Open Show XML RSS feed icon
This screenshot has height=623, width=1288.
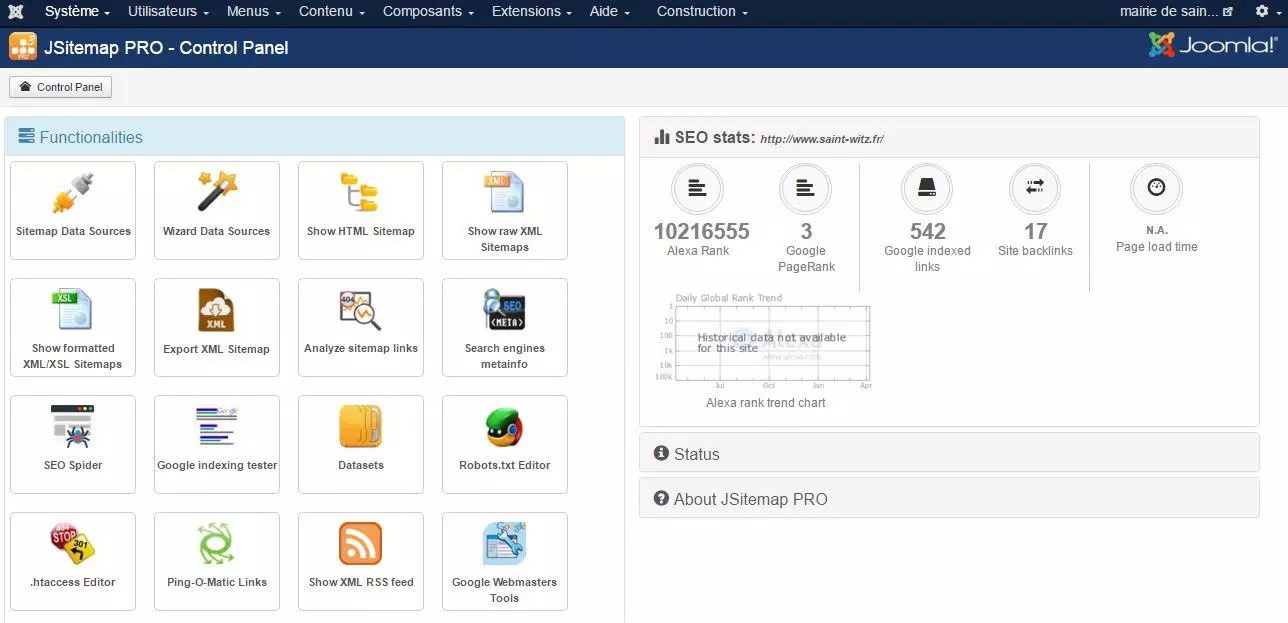[x=360, y=543]
